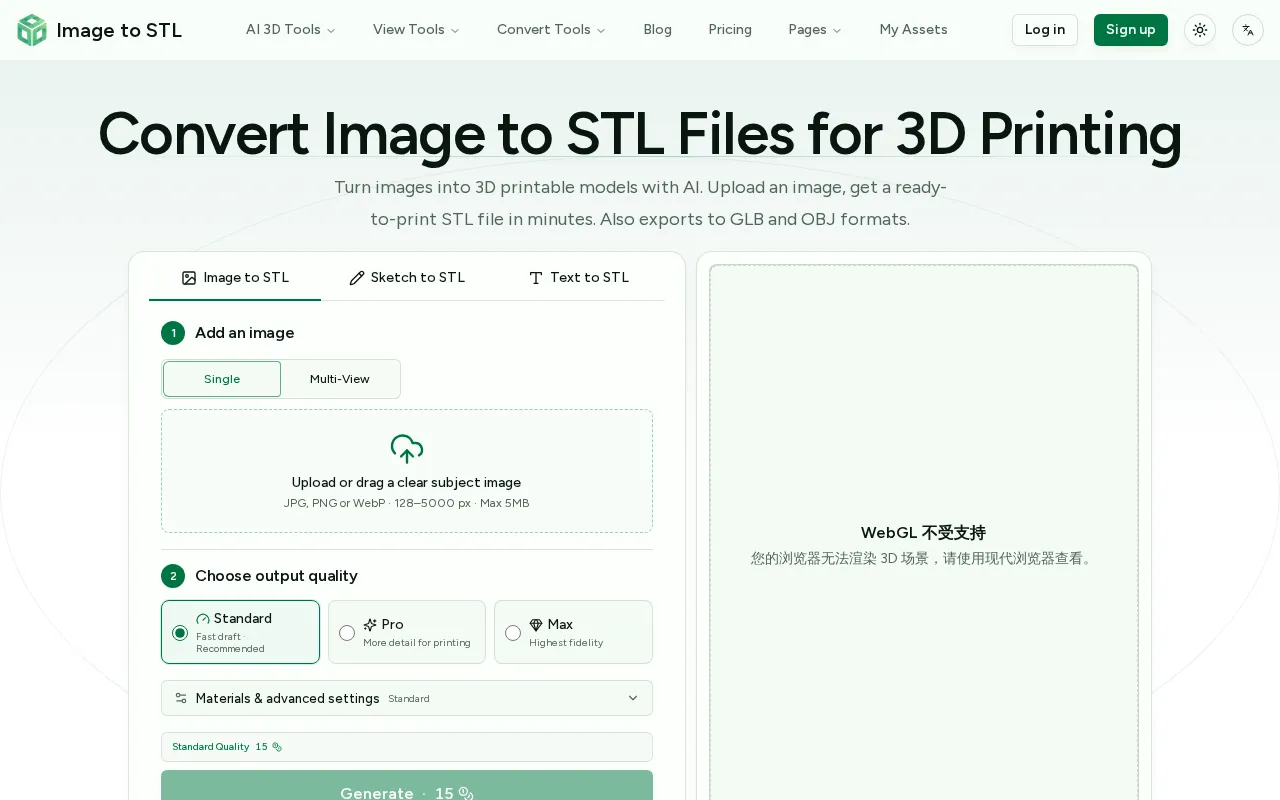Image resolution: width=1280 pixels, height=800 pixels.
Task: Click the gauge icon beside Standard
Action: coord(203,619)
